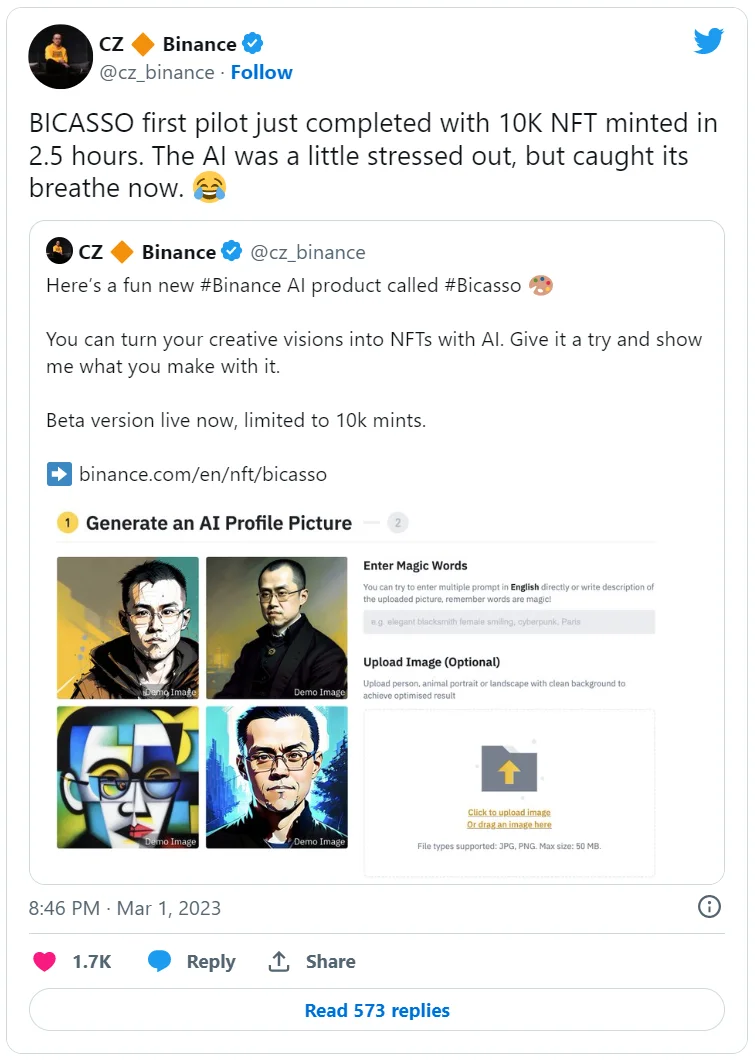The height and width of the screenshot is (1060, 755).
Task: Click the "Click to upload image" link
Action: (x=509, y=813)
